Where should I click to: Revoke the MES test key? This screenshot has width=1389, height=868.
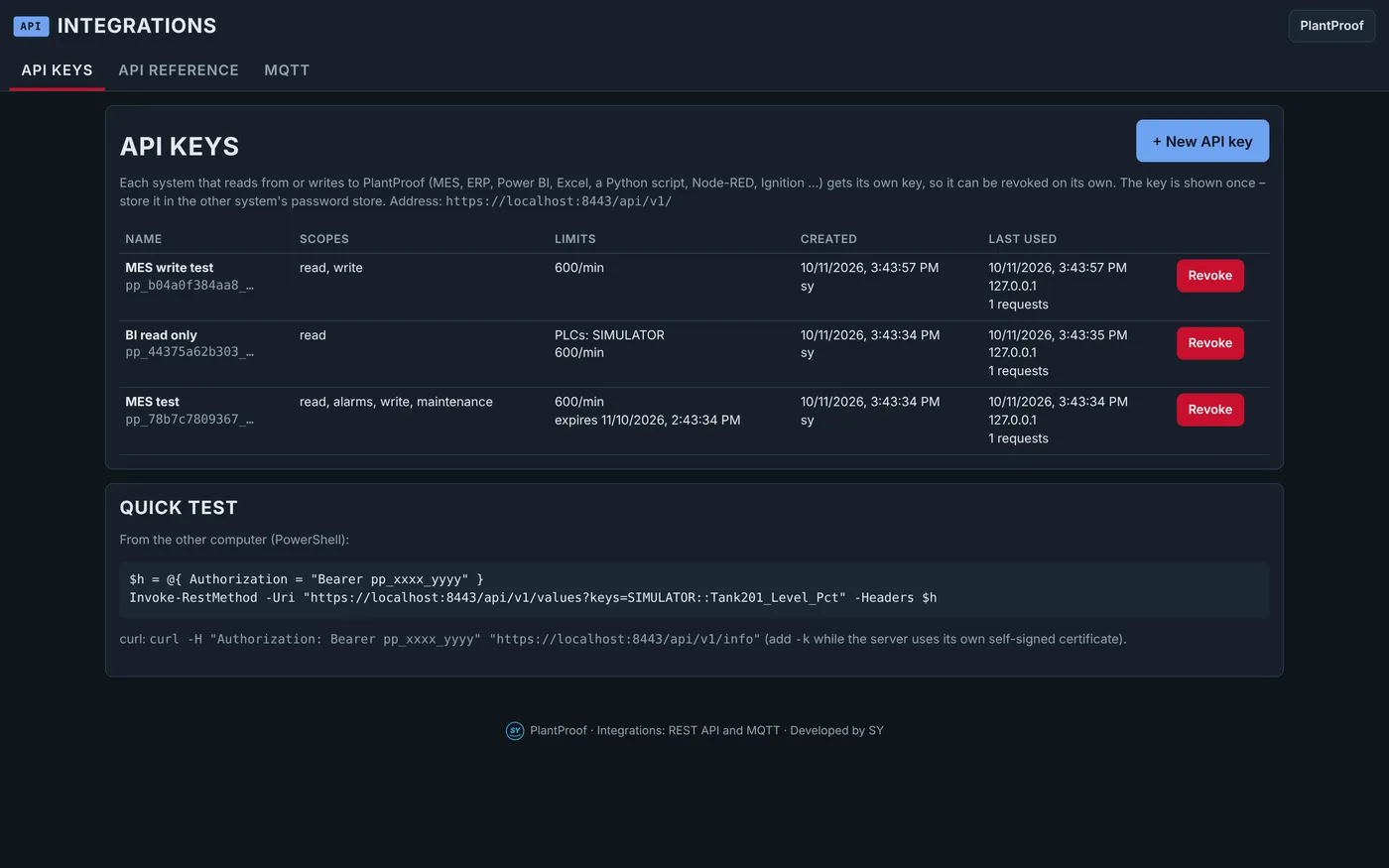point(1210,410)
